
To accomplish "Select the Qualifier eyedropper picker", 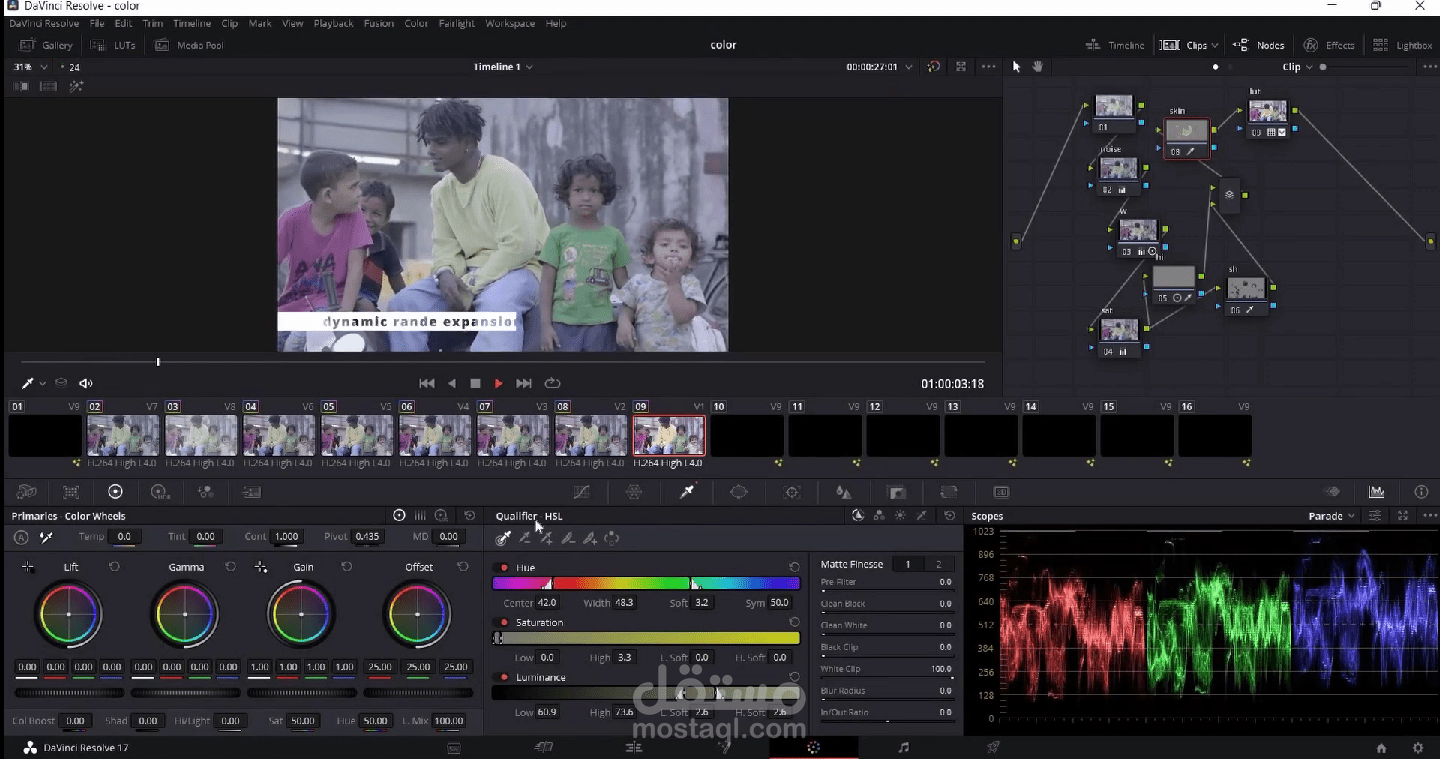I will click(502, 538).
